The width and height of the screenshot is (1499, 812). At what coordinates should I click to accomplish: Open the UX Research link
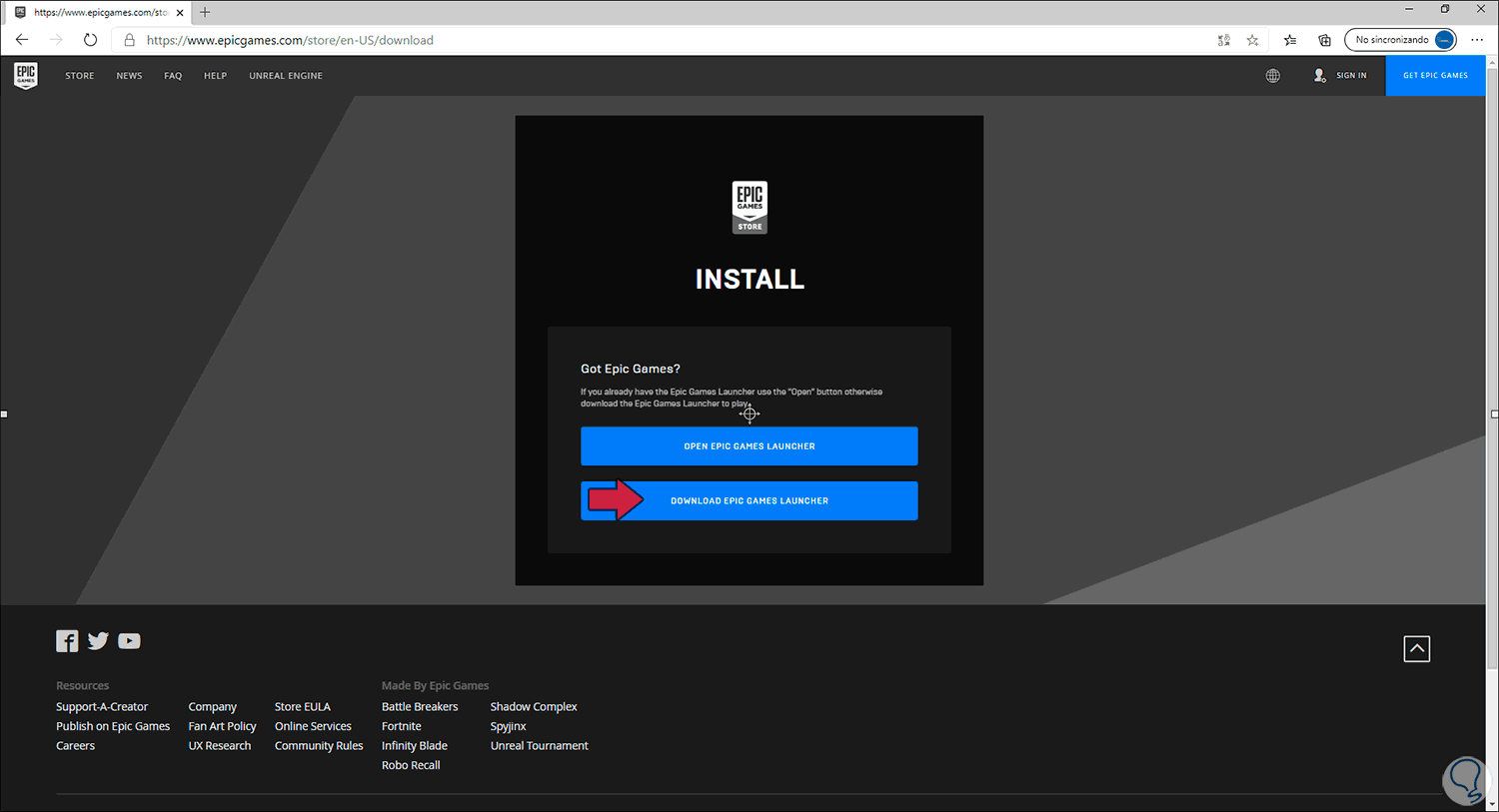coord(220,746)
